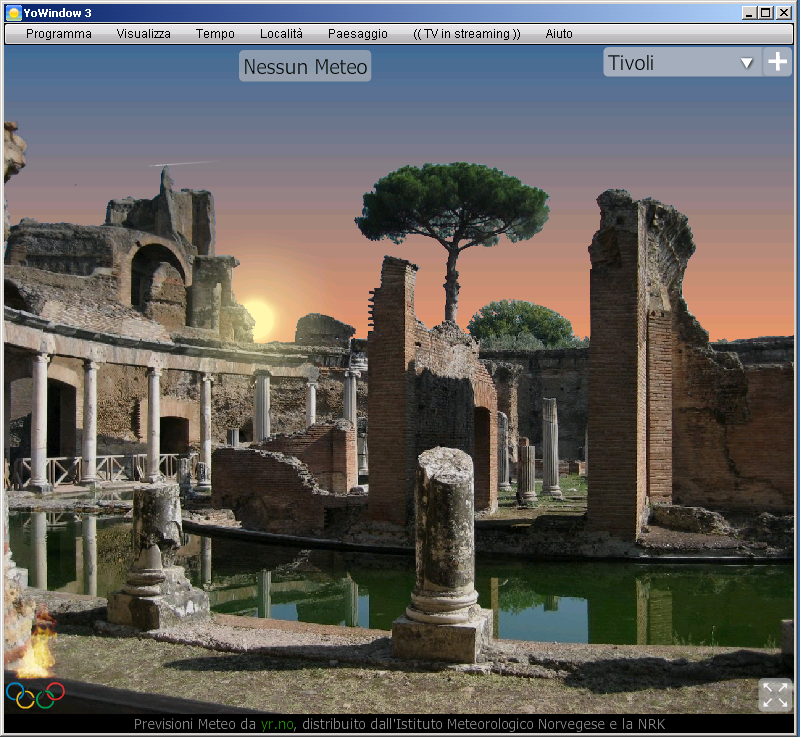Click the TV in streaming menu item
This screenshot has width=800, height=737.
(x=466, y=34)
